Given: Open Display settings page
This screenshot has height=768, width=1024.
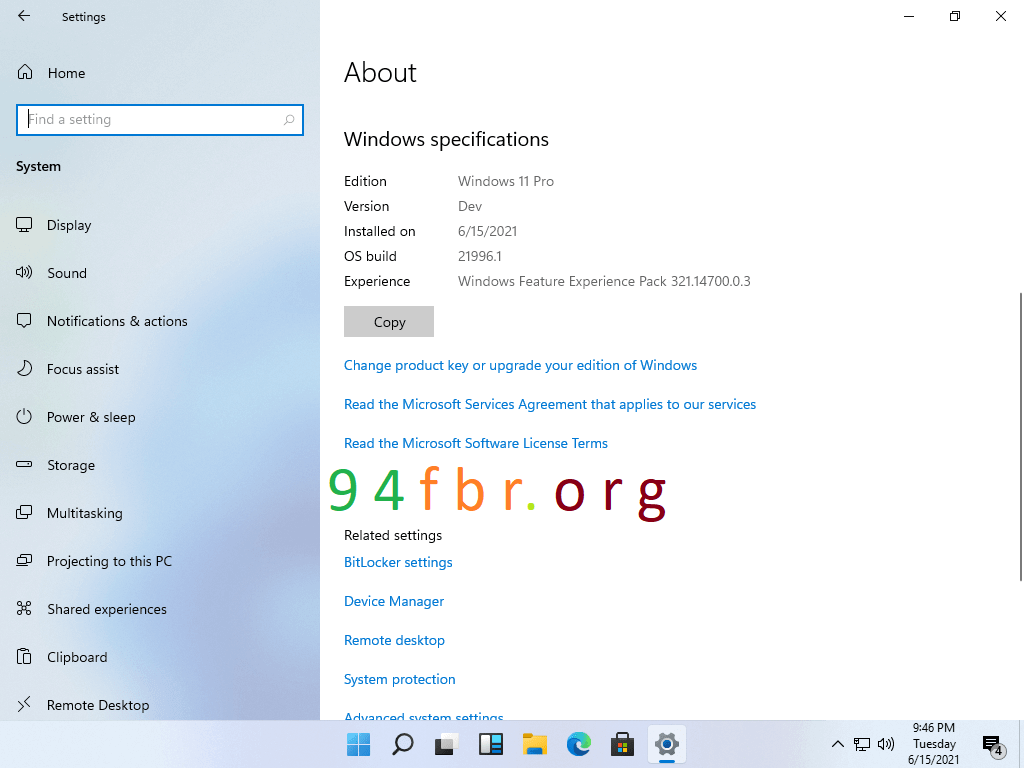Looking at the screenshot, I should [x=69, y=225].
